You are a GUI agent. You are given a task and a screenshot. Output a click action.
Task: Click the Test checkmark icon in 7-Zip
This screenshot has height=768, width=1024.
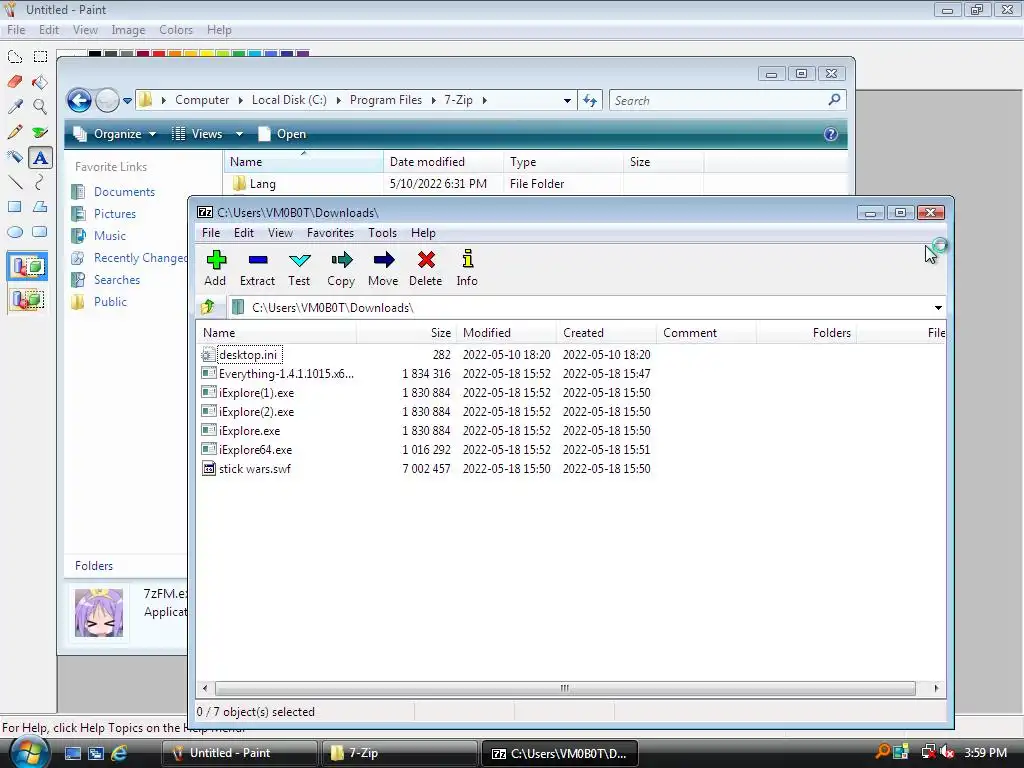(299, 261)
